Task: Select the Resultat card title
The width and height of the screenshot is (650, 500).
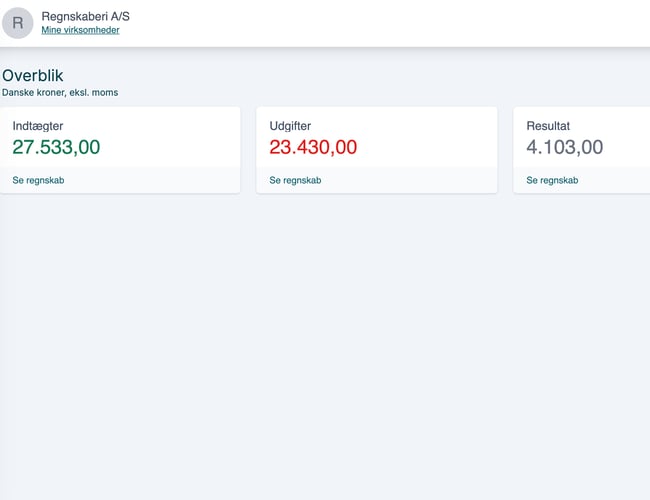Action: (x=548, y=126)
